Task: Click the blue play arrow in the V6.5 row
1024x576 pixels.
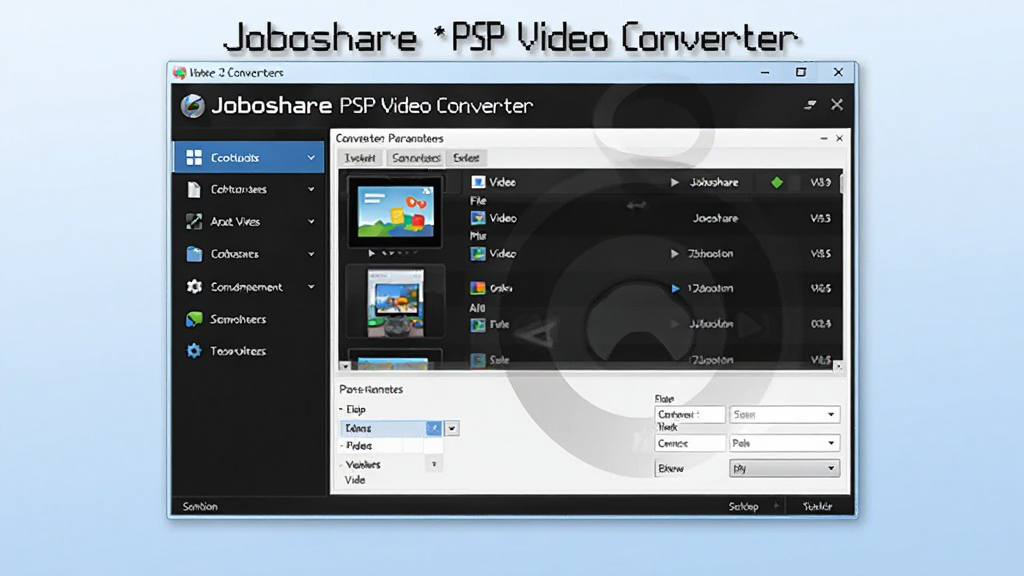Action: point(675,288)
